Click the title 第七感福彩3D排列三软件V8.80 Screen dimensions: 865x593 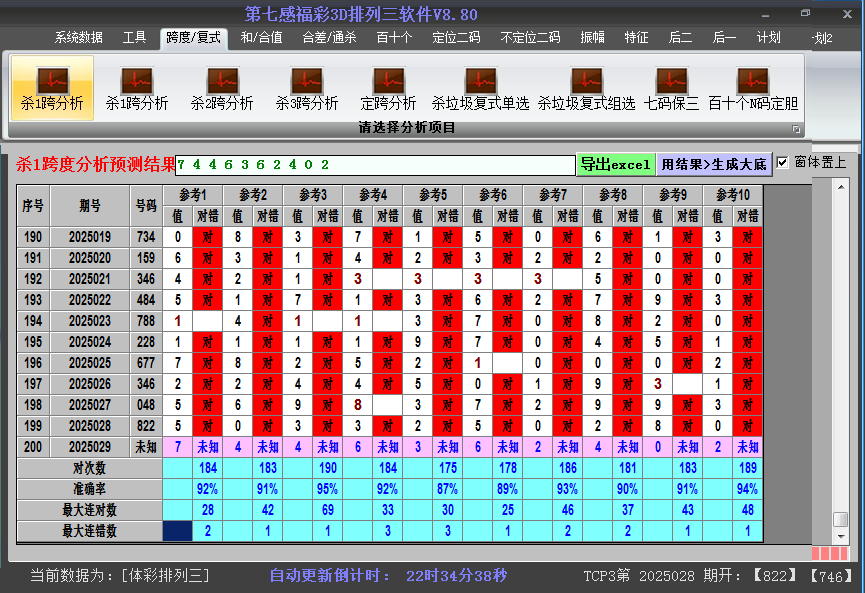pyautogui.click(x=361, y=14)
